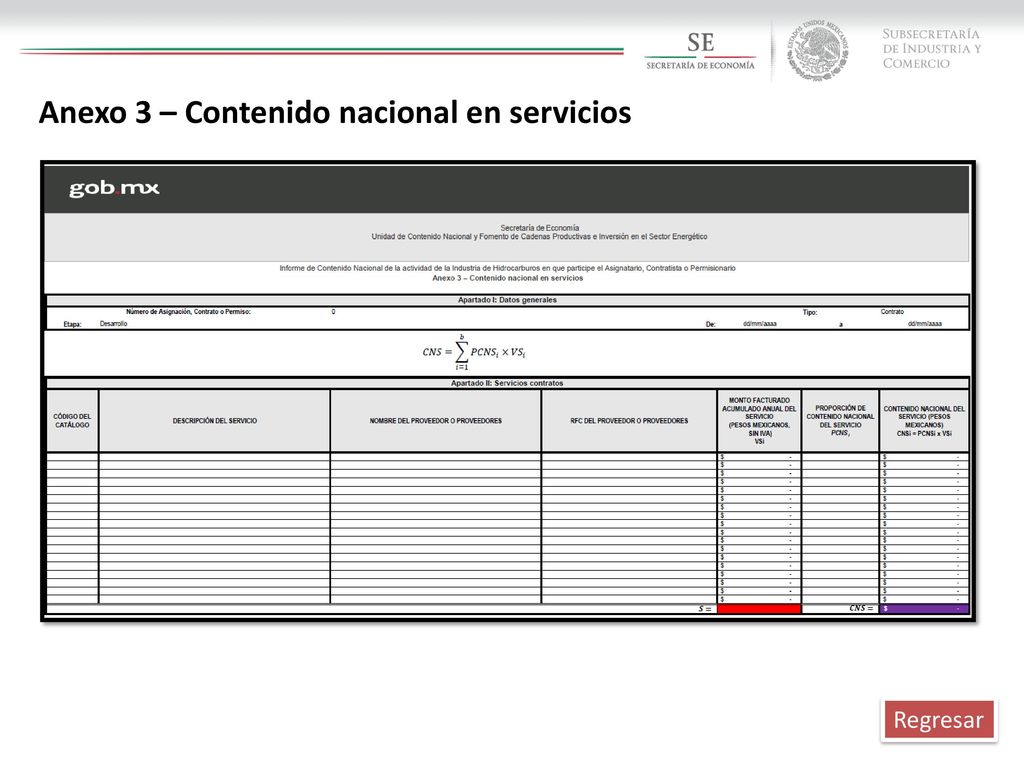Click the 'Unidad de Contenido Nacional' subtitle line
This screenshot has height=768, width=1024.
(539, 237)
